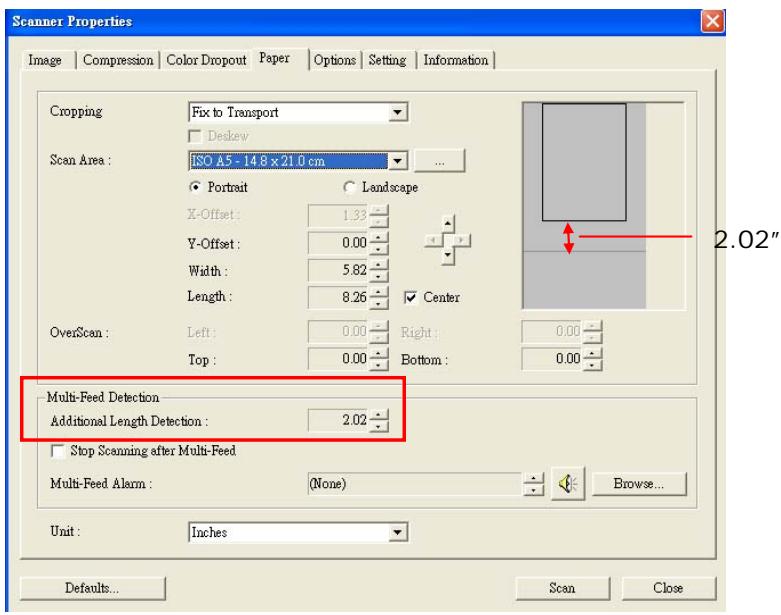Click the Additional Length Detection field
Viewport: 781px width, 615px height.
[338, 420]
